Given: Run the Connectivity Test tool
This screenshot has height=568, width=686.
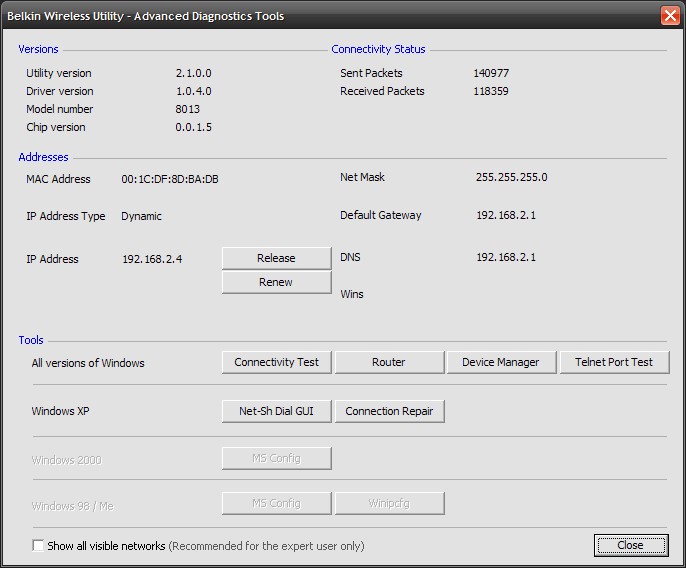Looking at the screenshot, I should [276, 362].
